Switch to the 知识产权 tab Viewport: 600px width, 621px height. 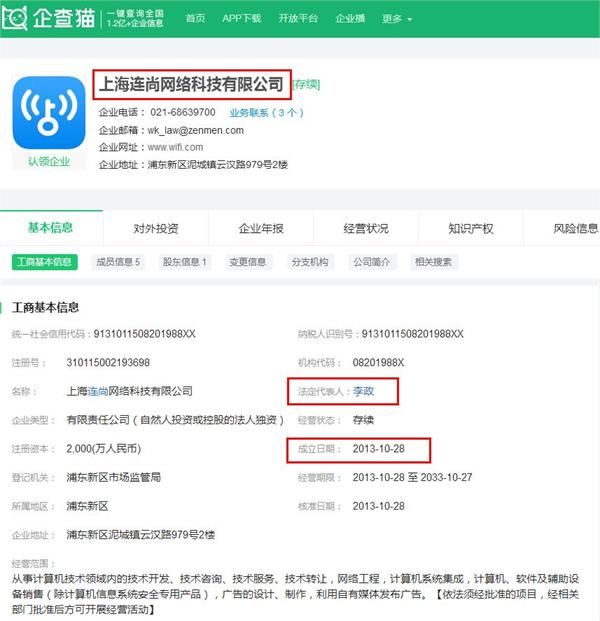click(470, 229)
